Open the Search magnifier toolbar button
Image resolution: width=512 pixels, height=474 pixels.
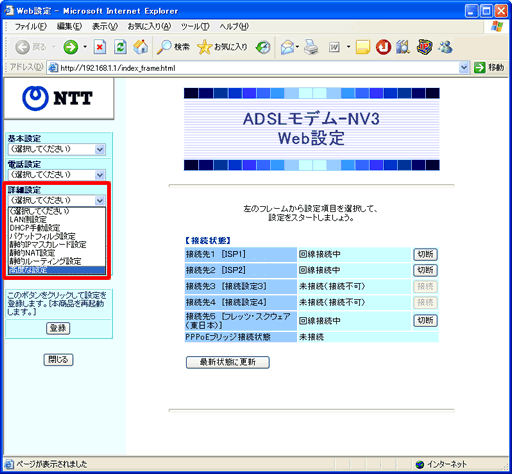[173, 47]
